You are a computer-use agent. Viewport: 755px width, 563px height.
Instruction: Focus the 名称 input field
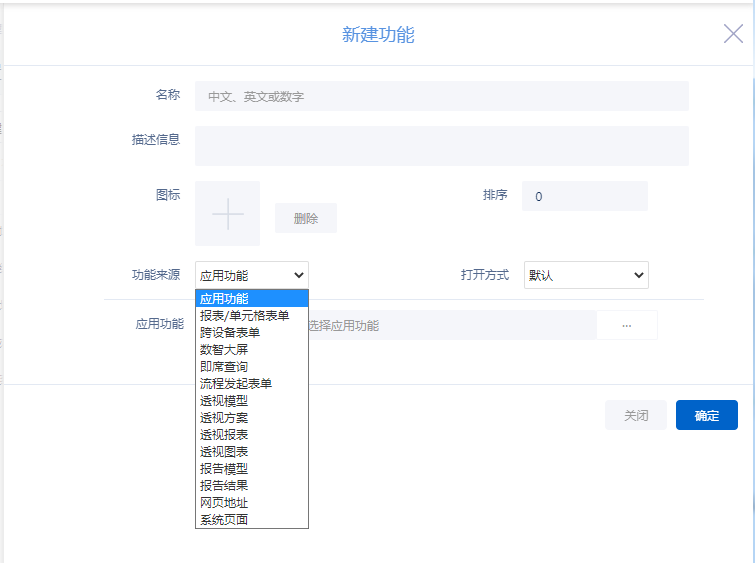tap(441, 96)
